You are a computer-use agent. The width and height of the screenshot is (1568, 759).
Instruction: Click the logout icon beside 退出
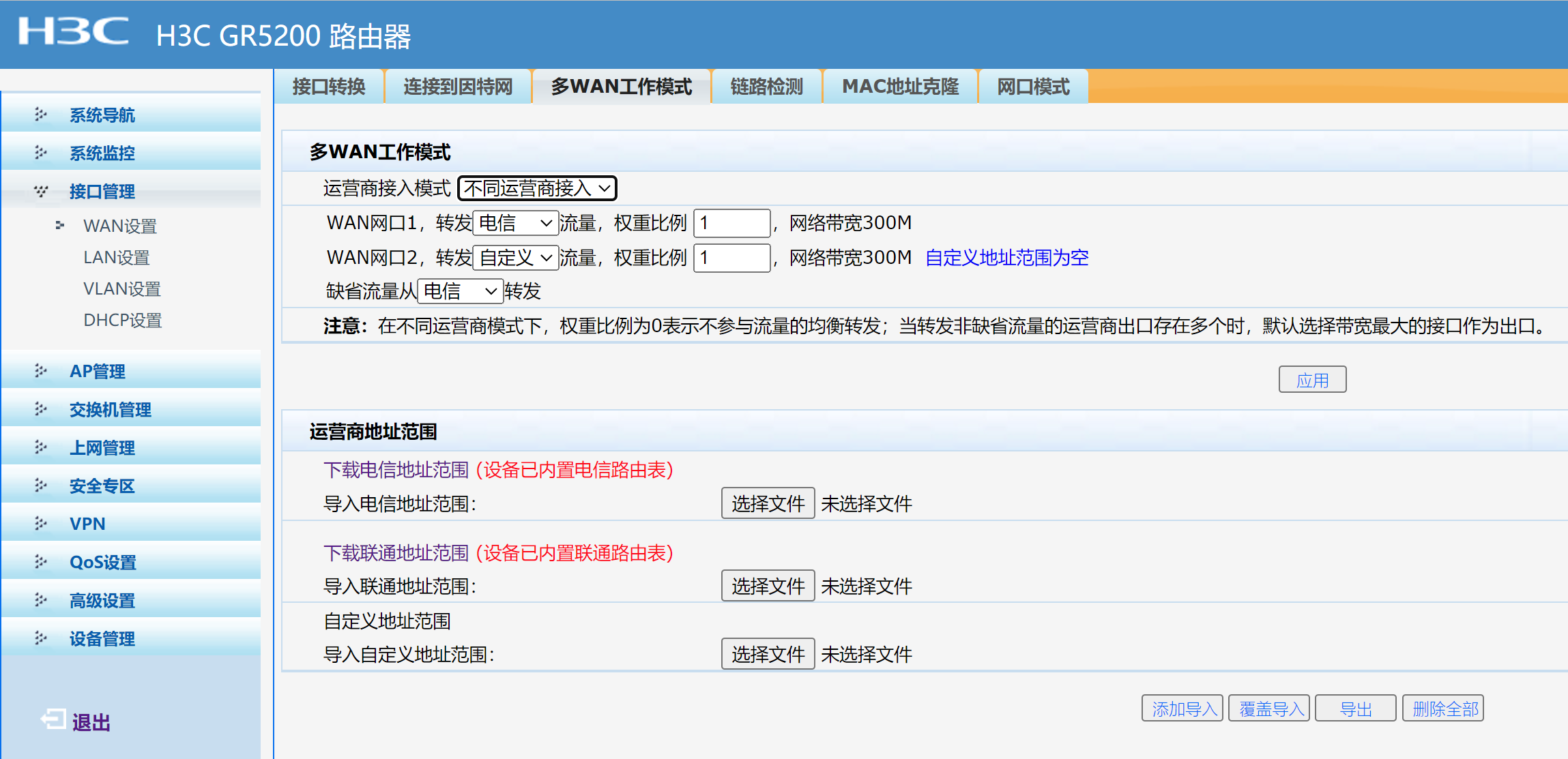53,719
